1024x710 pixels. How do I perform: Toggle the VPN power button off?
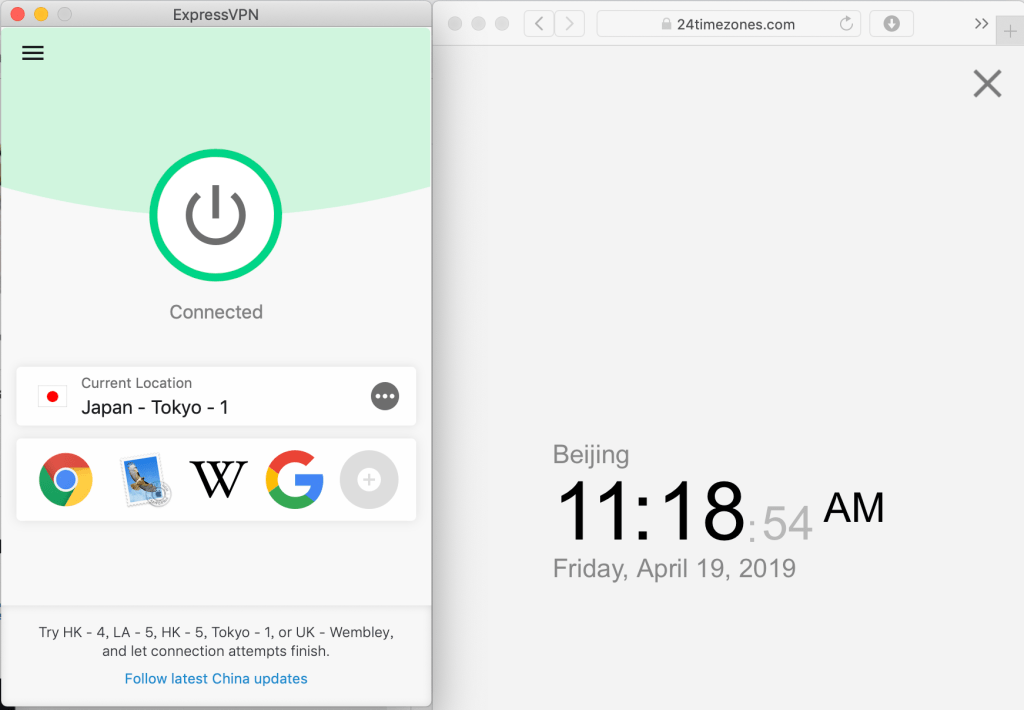pyautogui.click(x=216, y=215)
